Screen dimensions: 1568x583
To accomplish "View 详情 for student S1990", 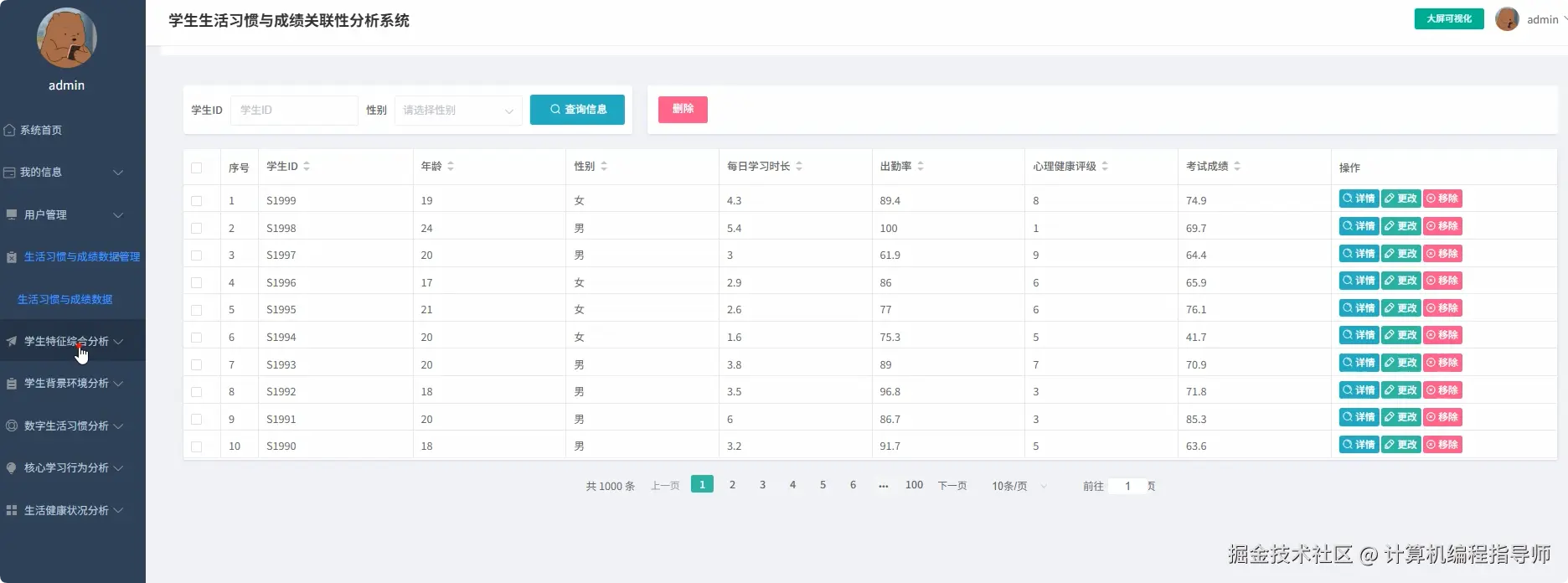I will [1359, 445].
